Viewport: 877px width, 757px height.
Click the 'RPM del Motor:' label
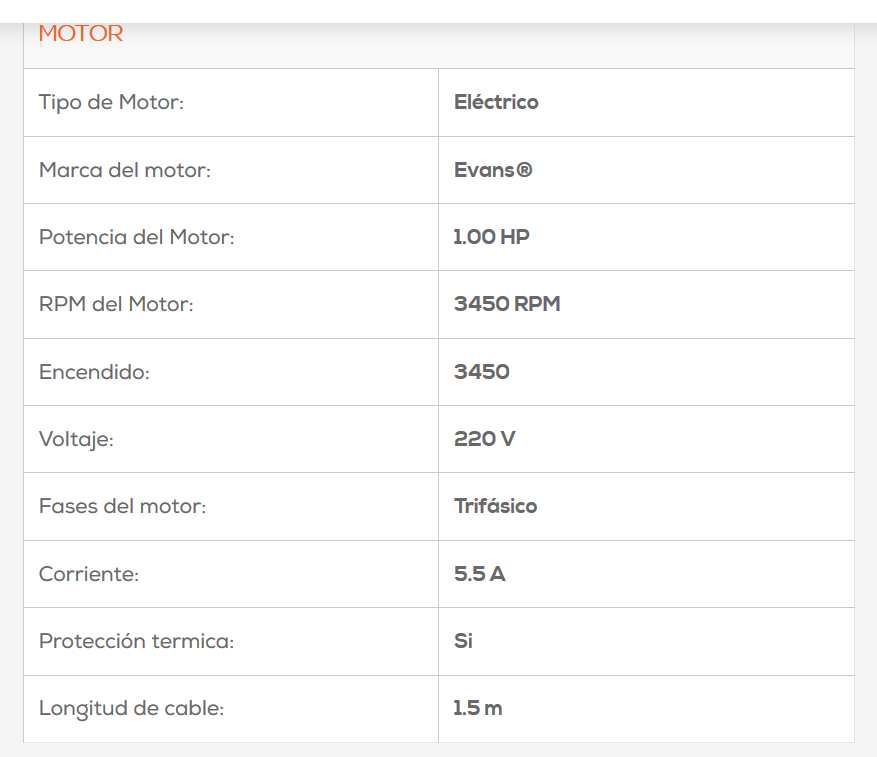(x=116, y=304)
